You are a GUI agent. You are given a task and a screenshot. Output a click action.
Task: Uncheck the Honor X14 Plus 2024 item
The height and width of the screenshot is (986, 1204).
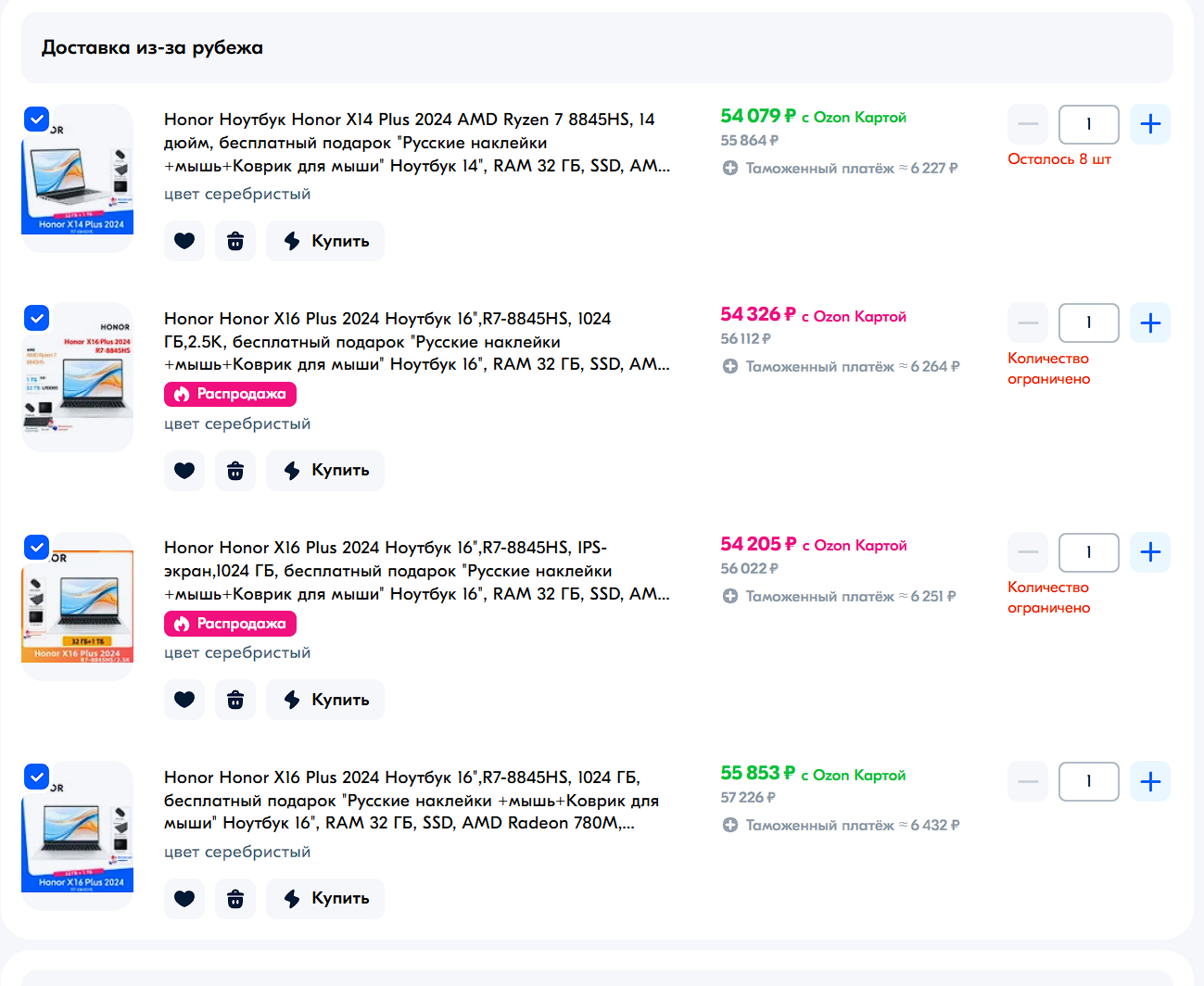click(x=36, y=119)
